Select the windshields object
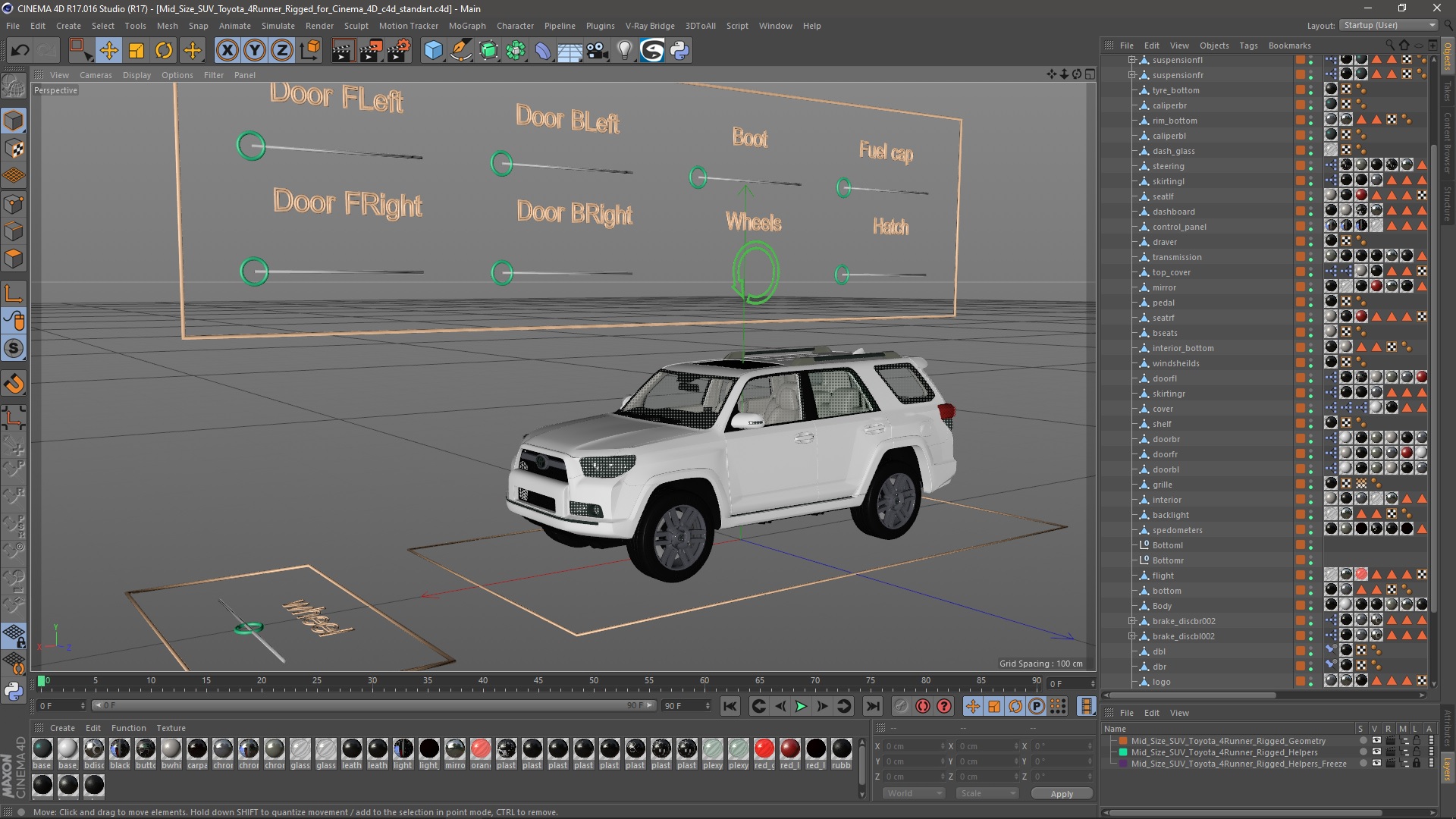The width and height of the screenshot is (1456, 819). pos(1176,363)
